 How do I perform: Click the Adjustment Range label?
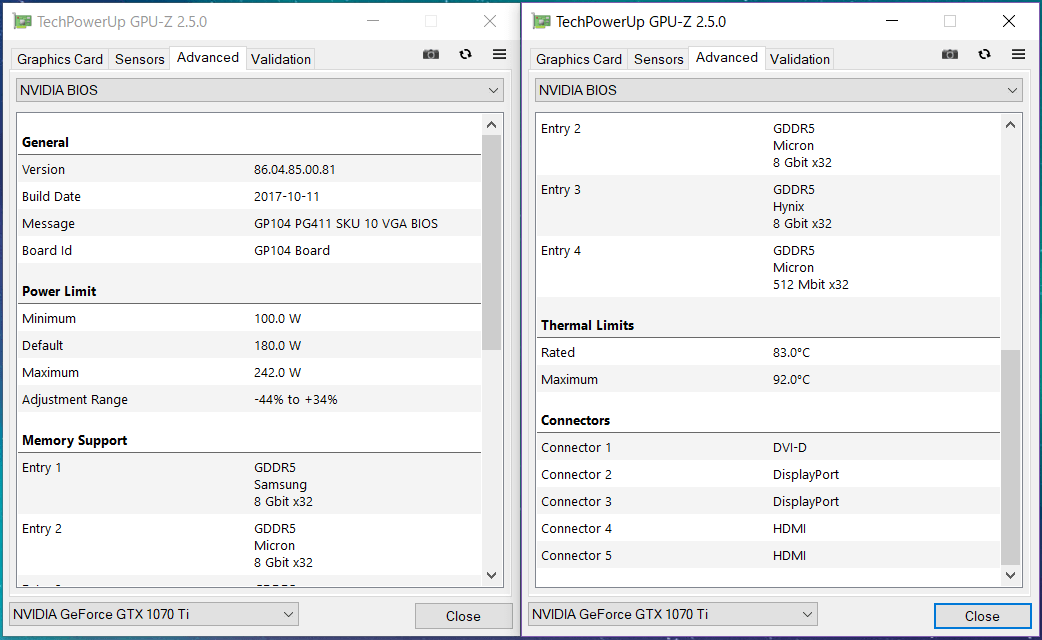[x=74, y=399]
